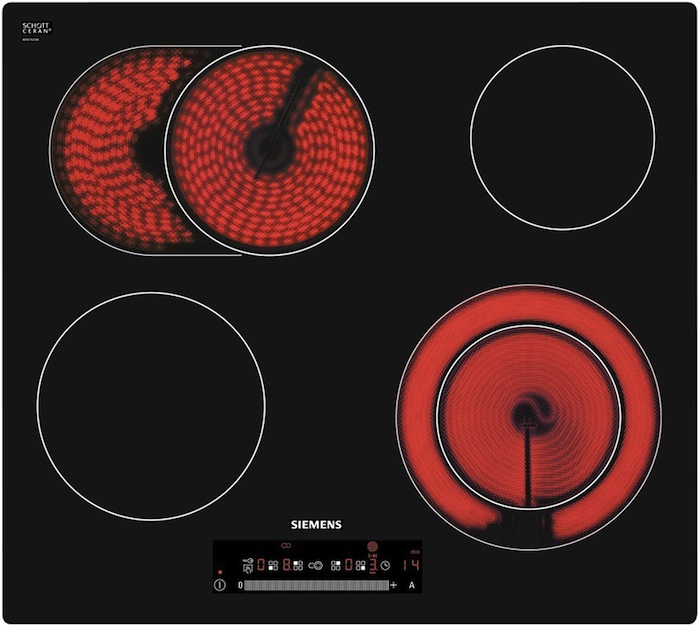
Task: Select rear-right zone selector squares
Action: click(x=336, y=565)
